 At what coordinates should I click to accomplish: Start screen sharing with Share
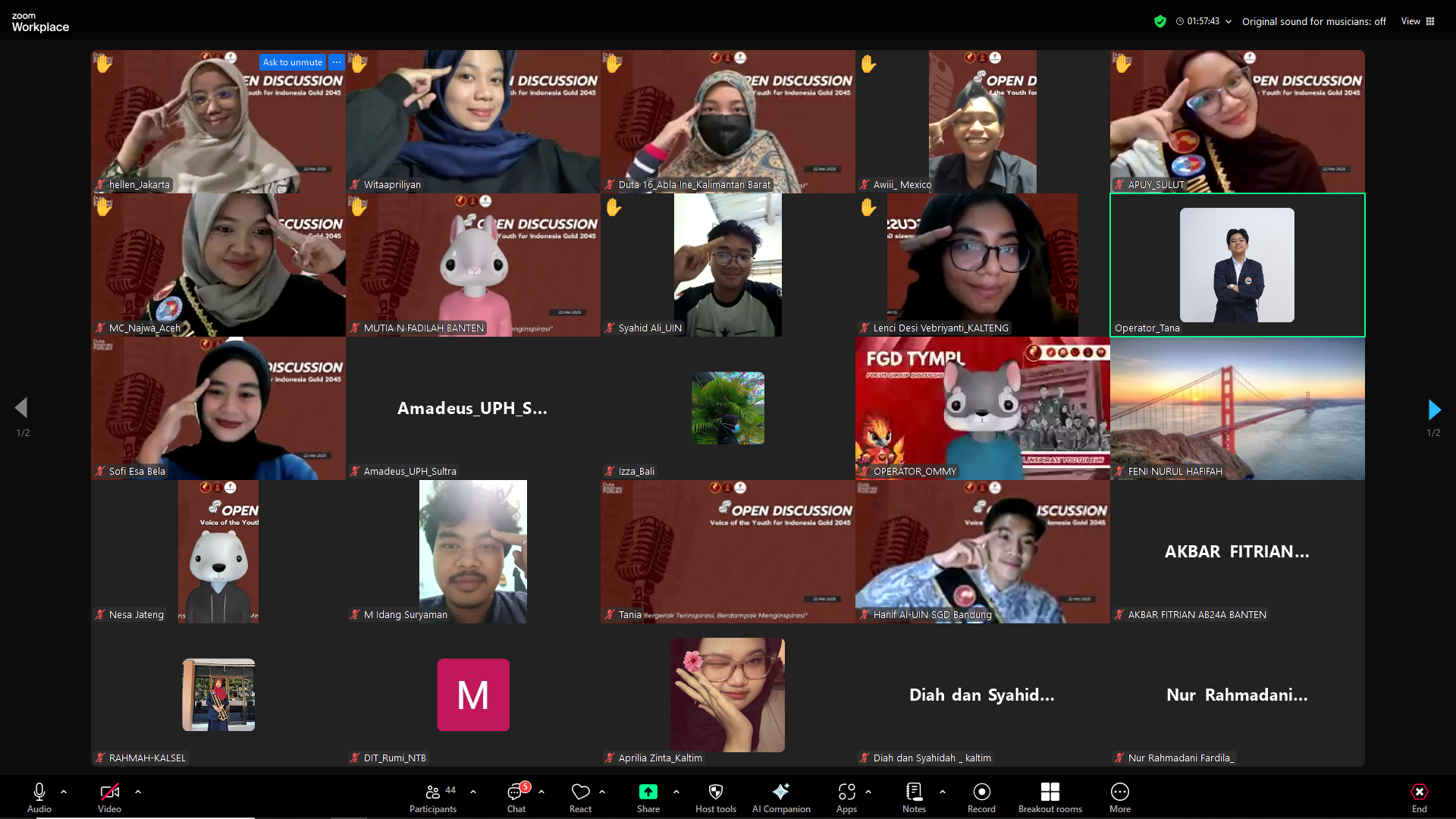click(x=648, y=792)
